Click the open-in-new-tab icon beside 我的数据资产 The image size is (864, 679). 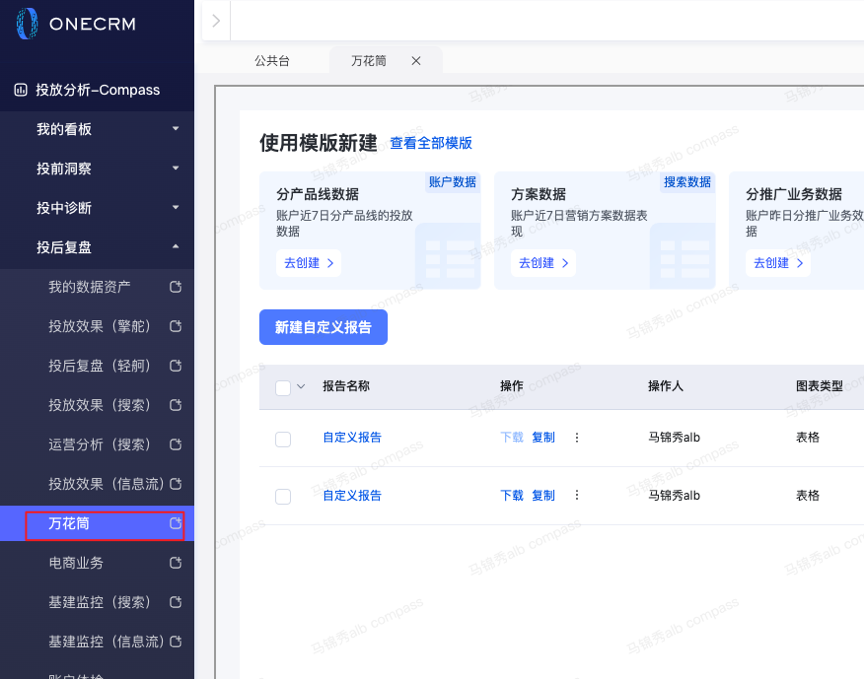176,287
